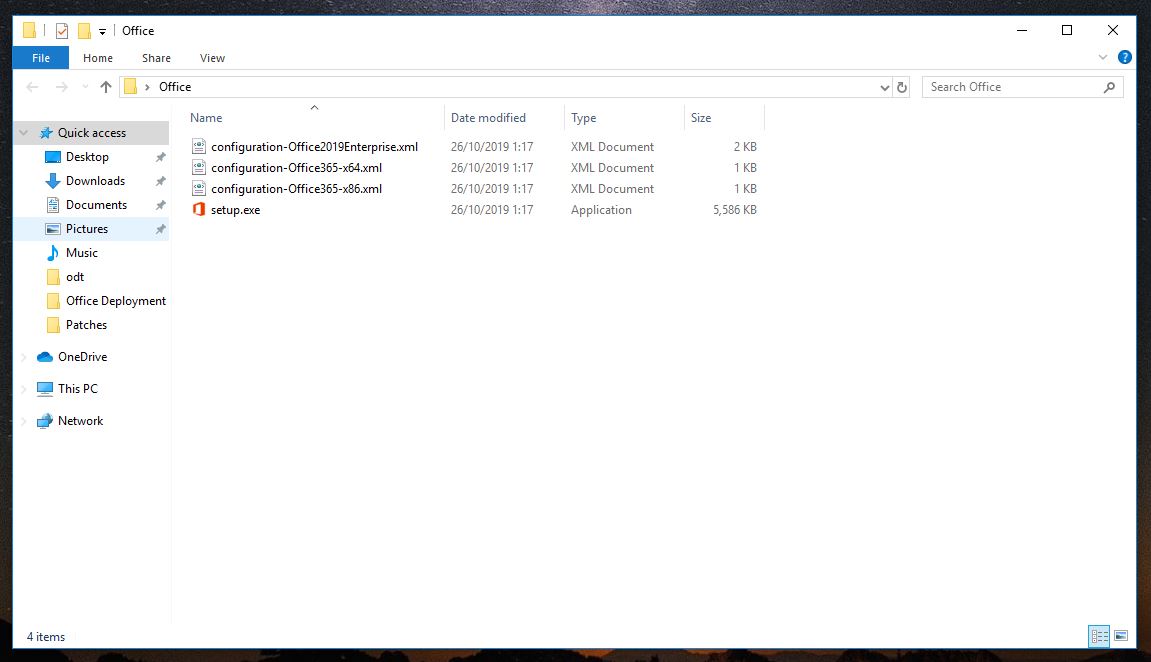
Task: Select Network in navigation pane
Action: coord(80,421)
